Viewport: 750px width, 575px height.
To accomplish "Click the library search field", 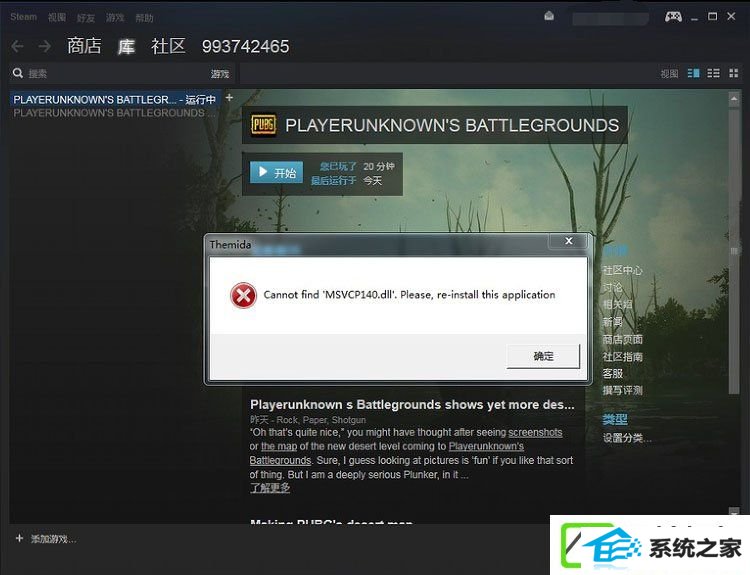I will (115, 74).
